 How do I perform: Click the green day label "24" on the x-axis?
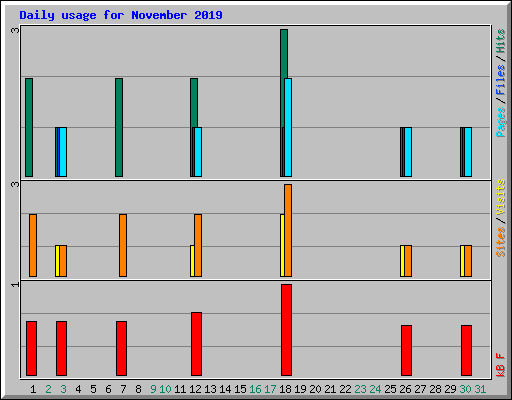coord(375,389)
